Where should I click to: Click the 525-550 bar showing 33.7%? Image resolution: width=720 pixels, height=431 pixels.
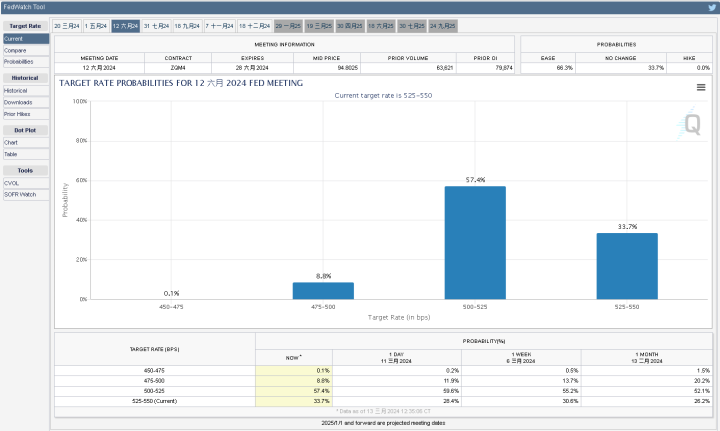coord(627,266)
